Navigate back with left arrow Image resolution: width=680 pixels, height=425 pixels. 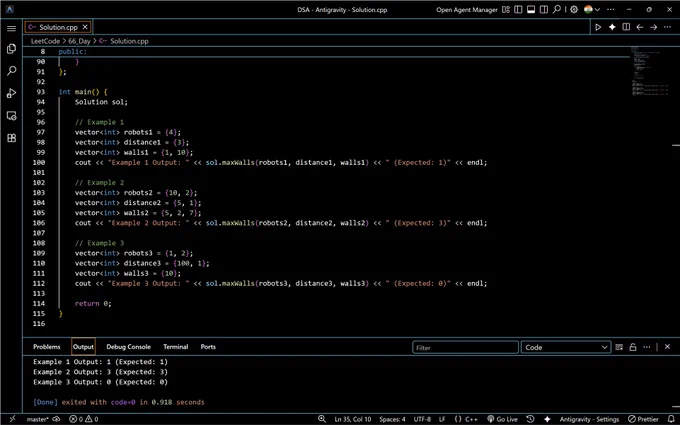point(640,27)
